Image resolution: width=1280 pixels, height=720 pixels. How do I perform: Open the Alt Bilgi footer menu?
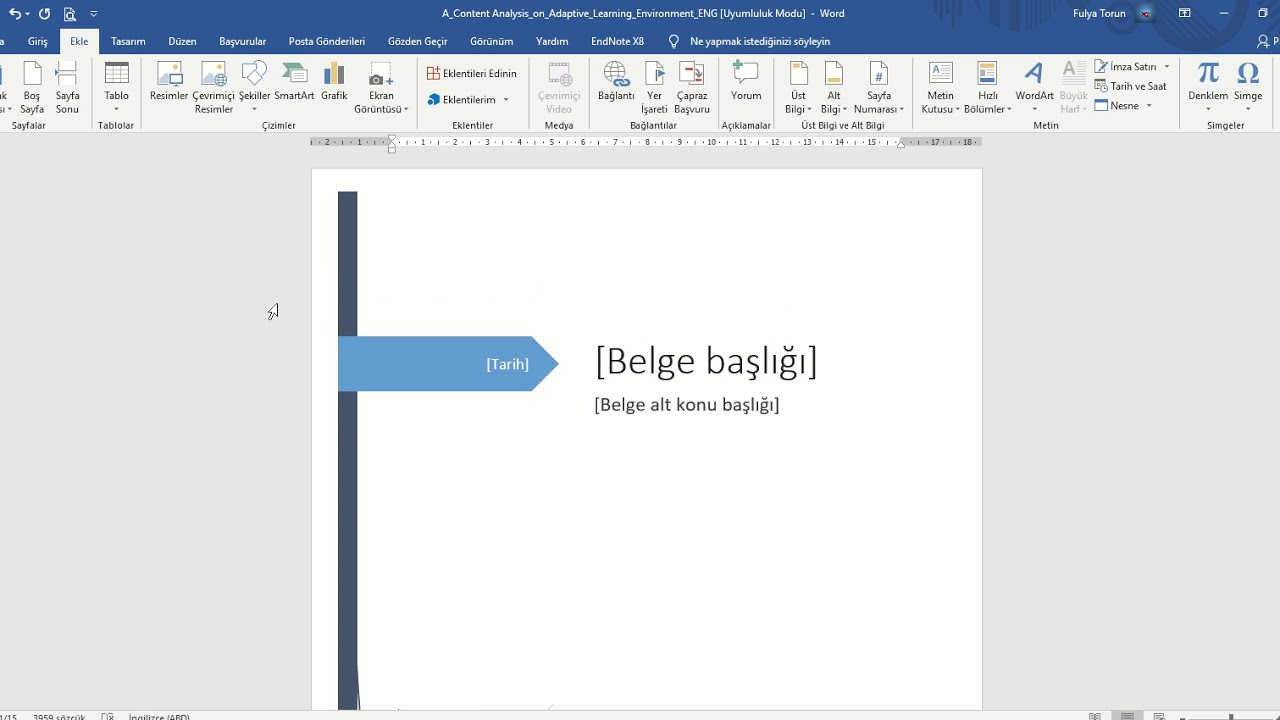(833, 88)
